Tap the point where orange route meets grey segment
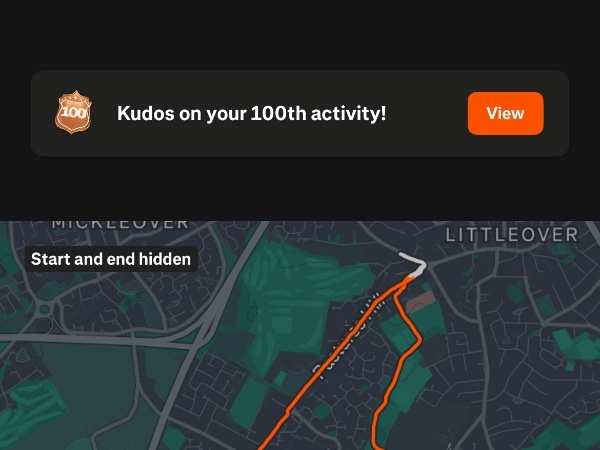The image size is (600, 450). 409,279
